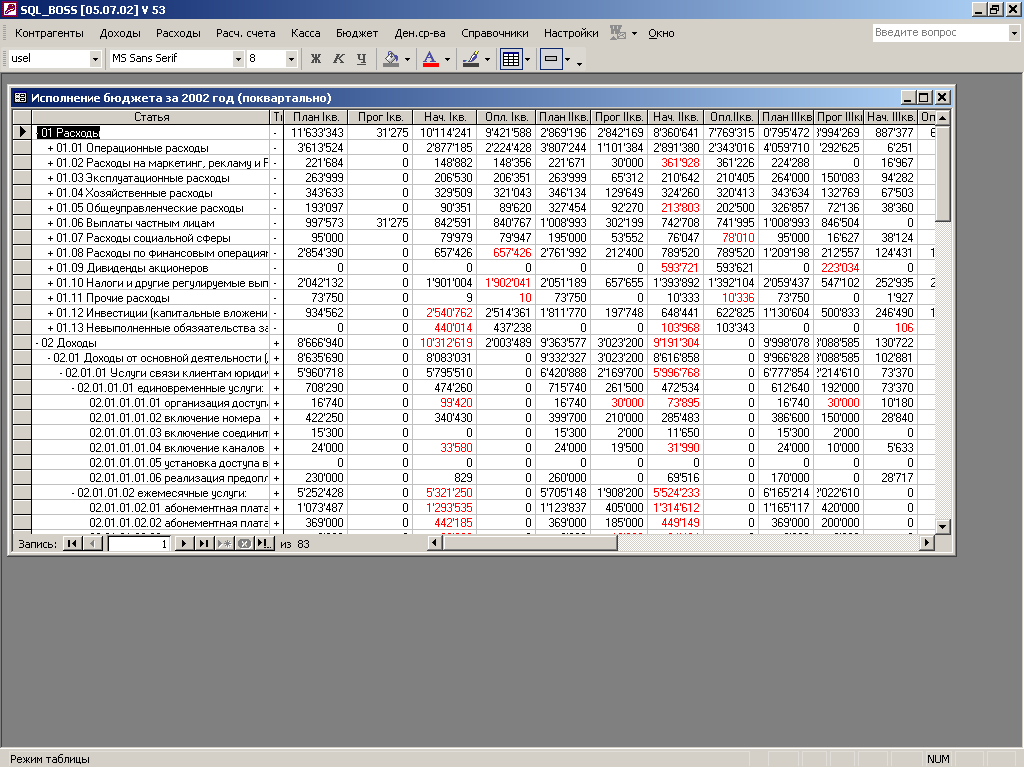
Task: Click the mail icon in menu bar
Action: click(x=618, y=33)
